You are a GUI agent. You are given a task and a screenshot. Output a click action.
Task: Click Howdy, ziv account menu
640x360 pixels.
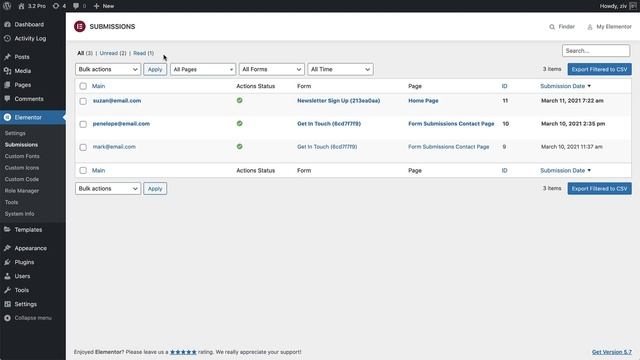pos(618,6)
